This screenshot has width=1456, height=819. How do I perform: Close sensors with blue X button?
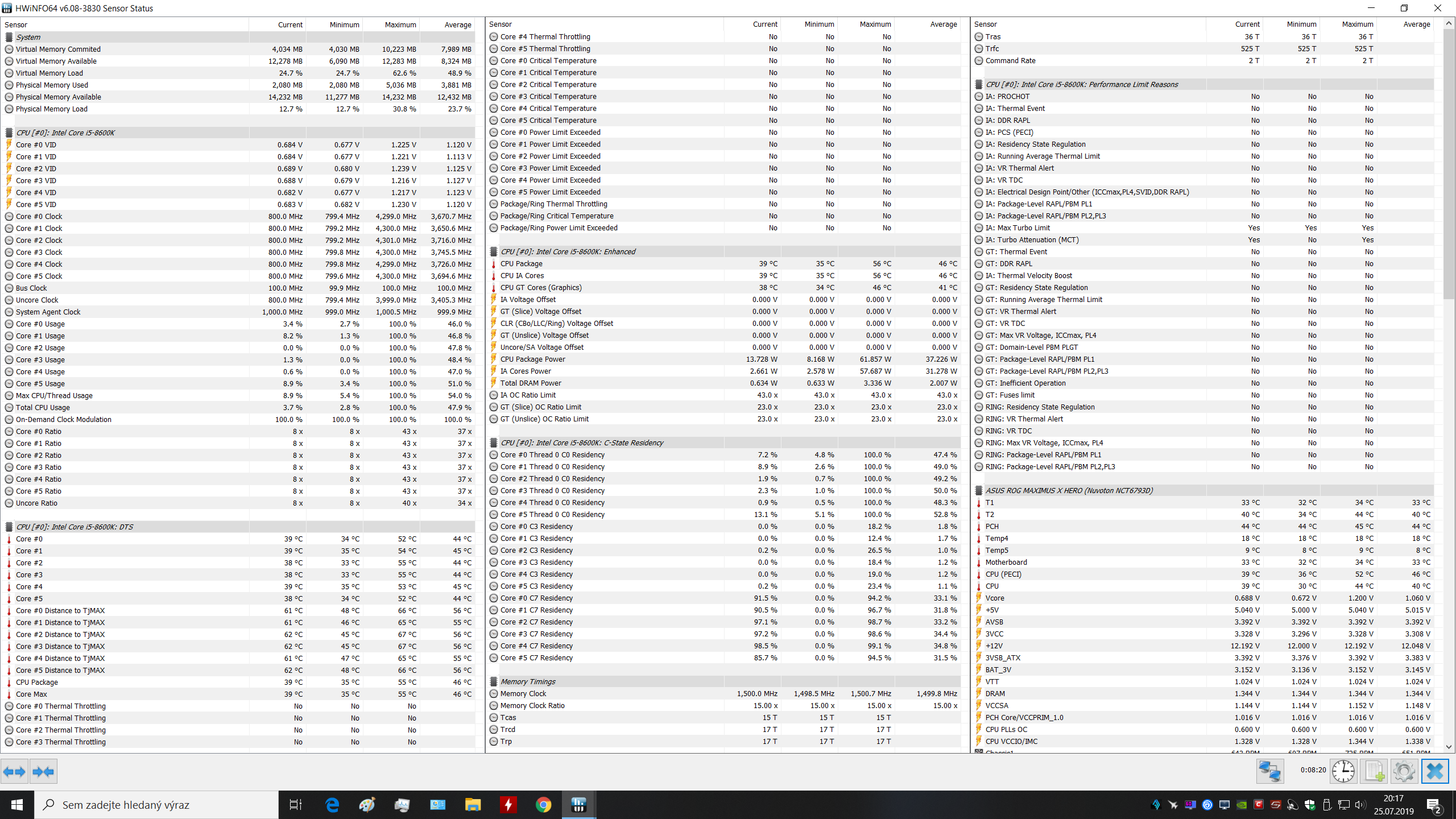tap(1434, 772)
